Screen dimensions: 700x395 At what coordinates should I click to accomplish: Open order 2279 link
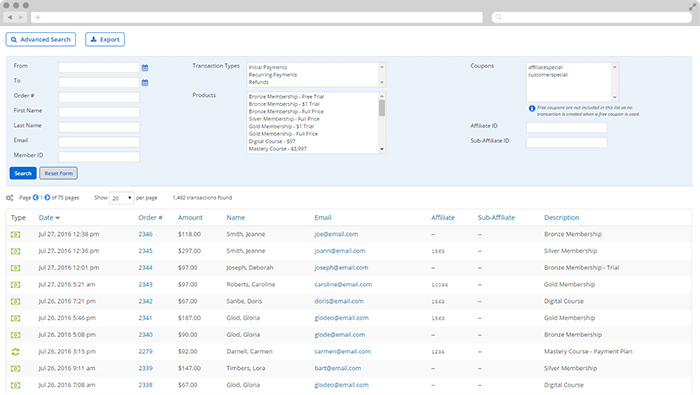[146, 351]
